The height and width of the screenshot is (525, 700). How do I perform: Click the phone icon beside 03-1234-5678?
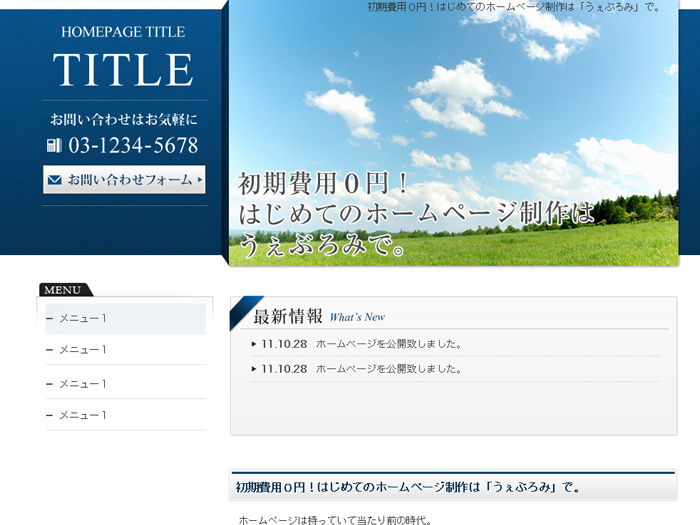tap(54, 146)
